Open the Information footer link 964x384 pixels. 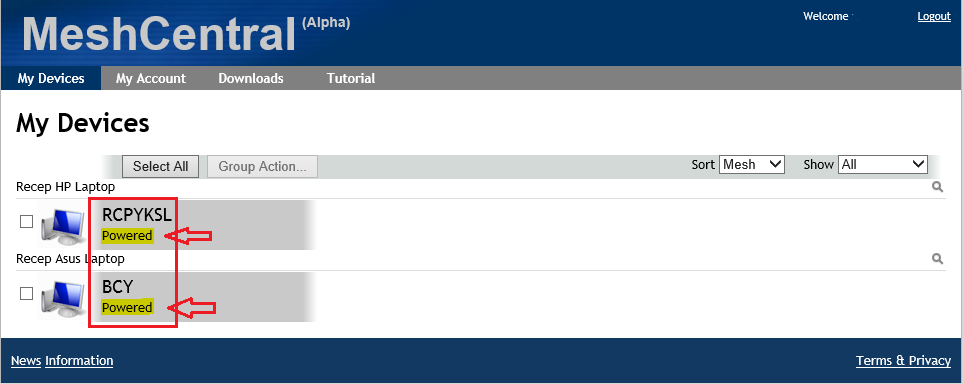click(x=79, y=361)
